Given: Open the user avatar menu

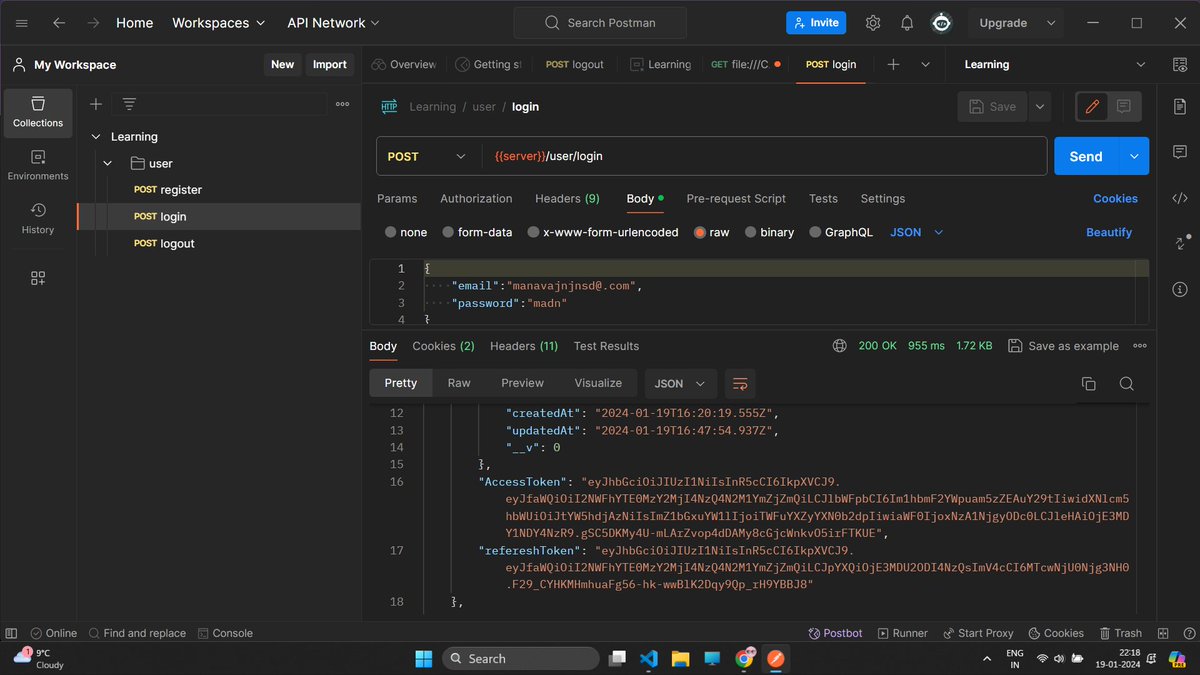Looking at the screenshot, I should click(x=941, y=22).
